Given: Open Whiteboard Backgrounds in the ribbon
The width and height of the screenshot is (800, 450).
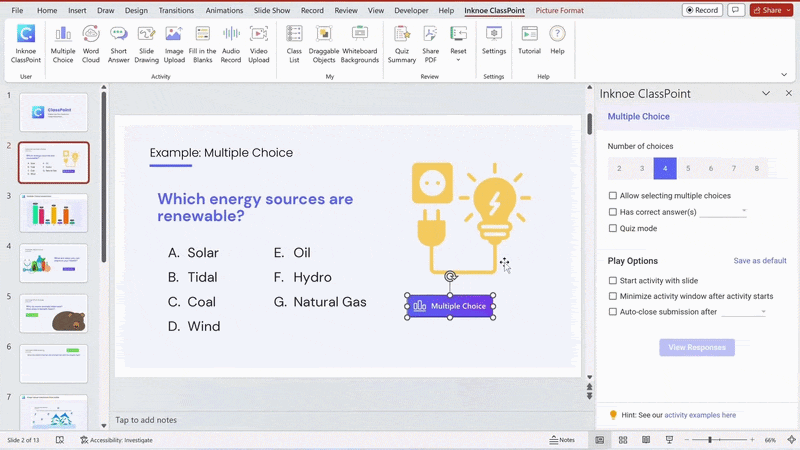Looking at the screenshot, I should coord(360,36).
